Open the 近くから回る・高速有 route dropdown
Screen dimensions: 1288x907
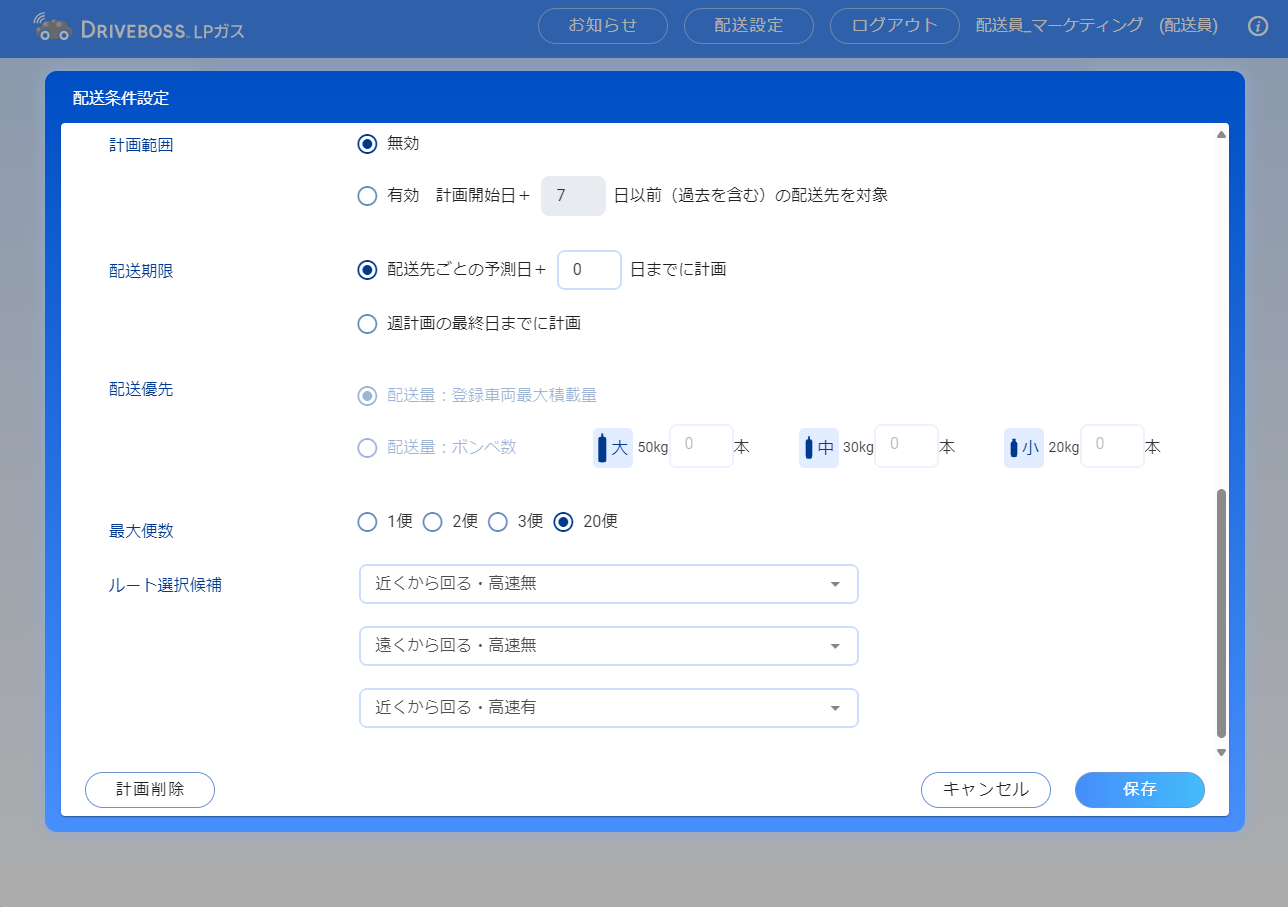pos(609,708)
